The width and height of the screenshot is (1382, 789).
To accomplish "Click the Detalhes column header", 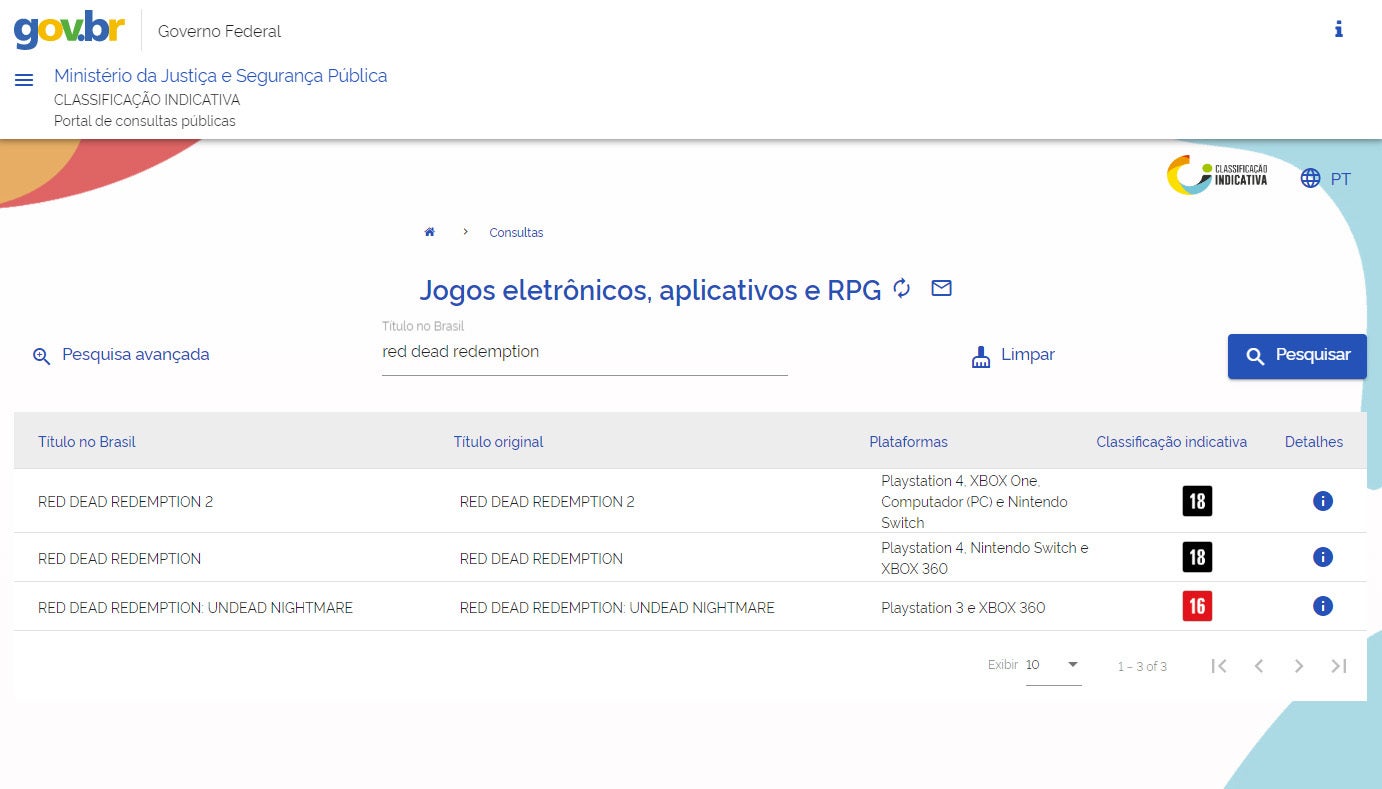I will point(1314,442).
